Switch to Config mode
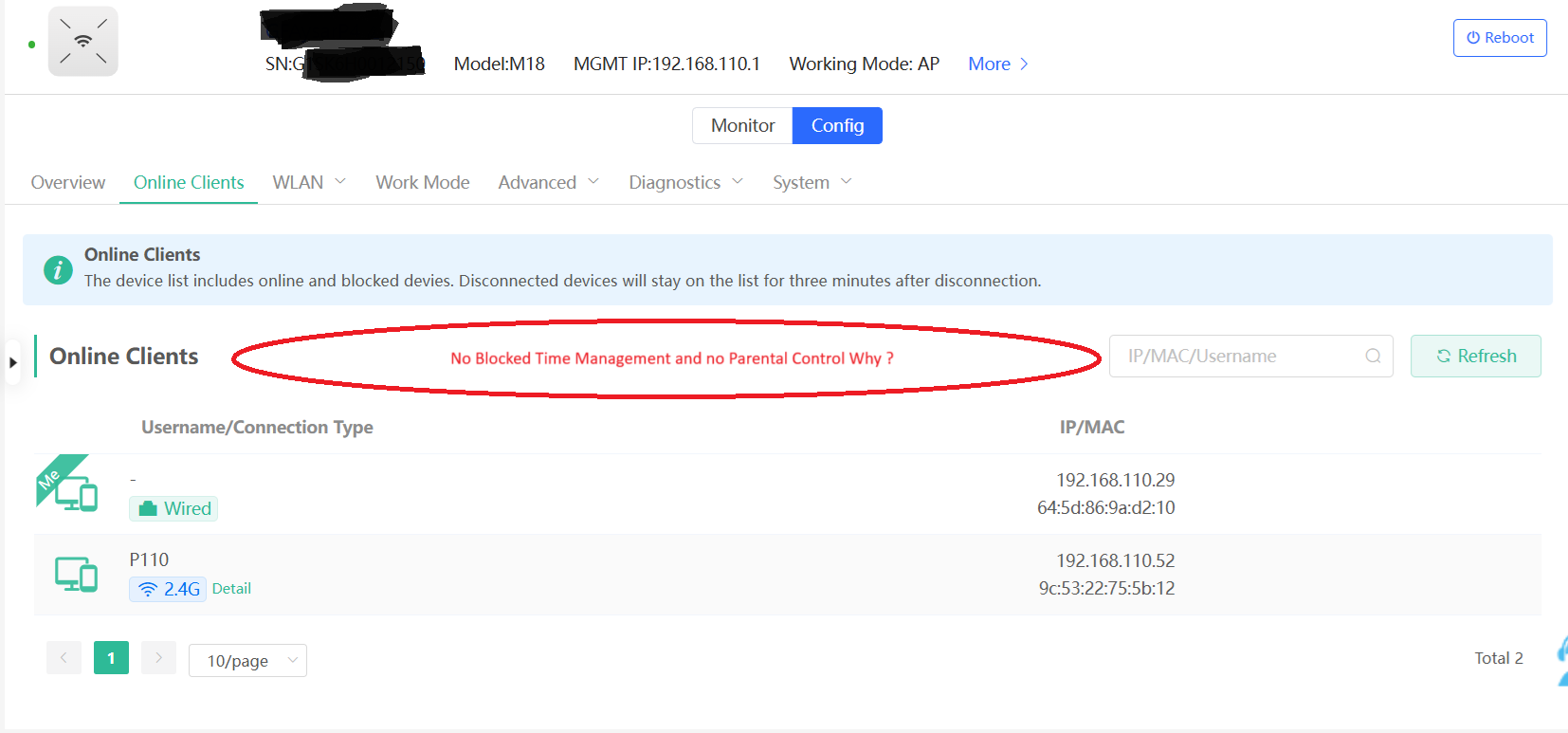Viewport: 1568px width, 733px height. click(837, 125)
